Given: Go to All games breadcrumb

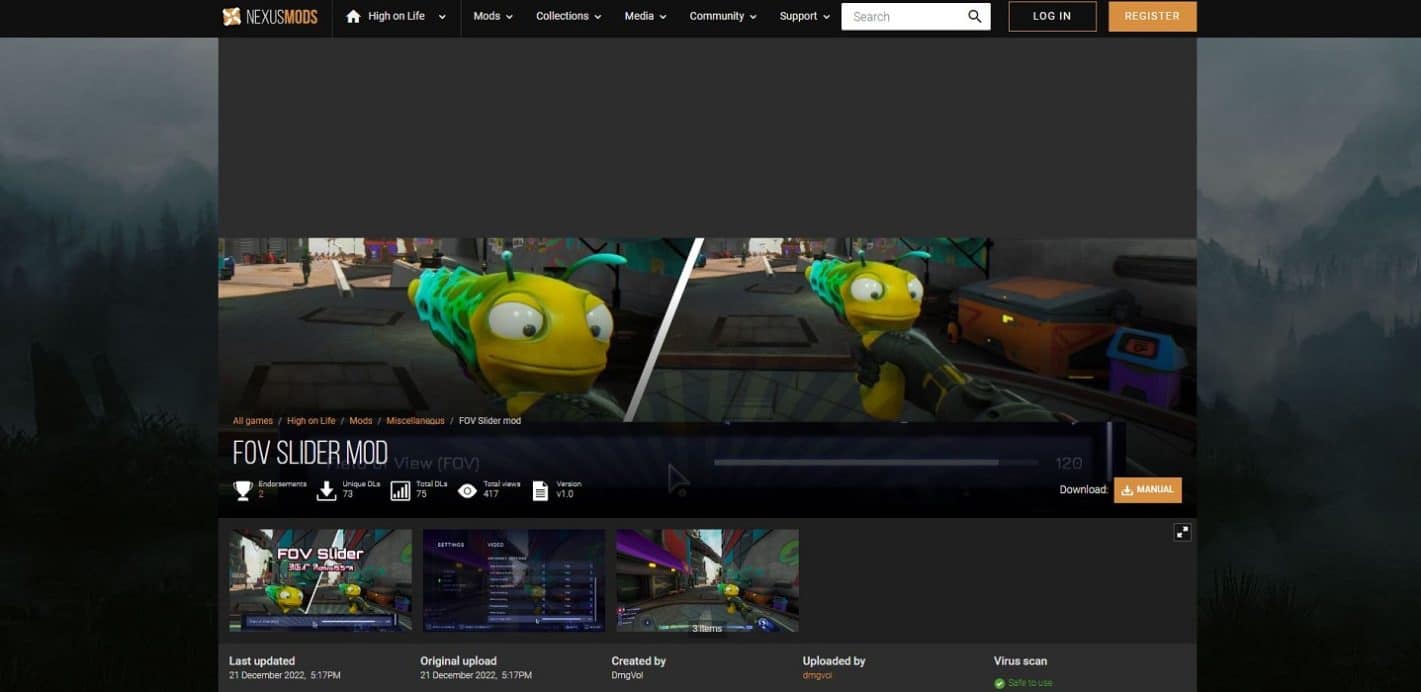Looking at the screenshot, I should [x=253, y=421].
